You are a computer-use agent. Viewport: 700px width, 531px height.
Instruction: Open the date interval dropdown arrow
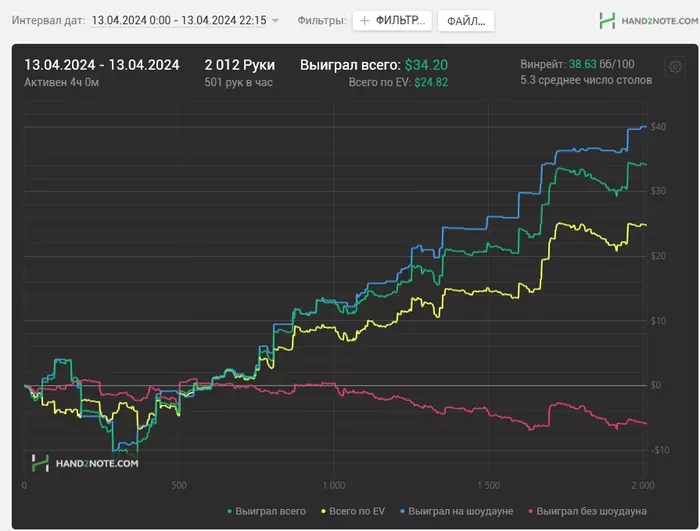275,21
